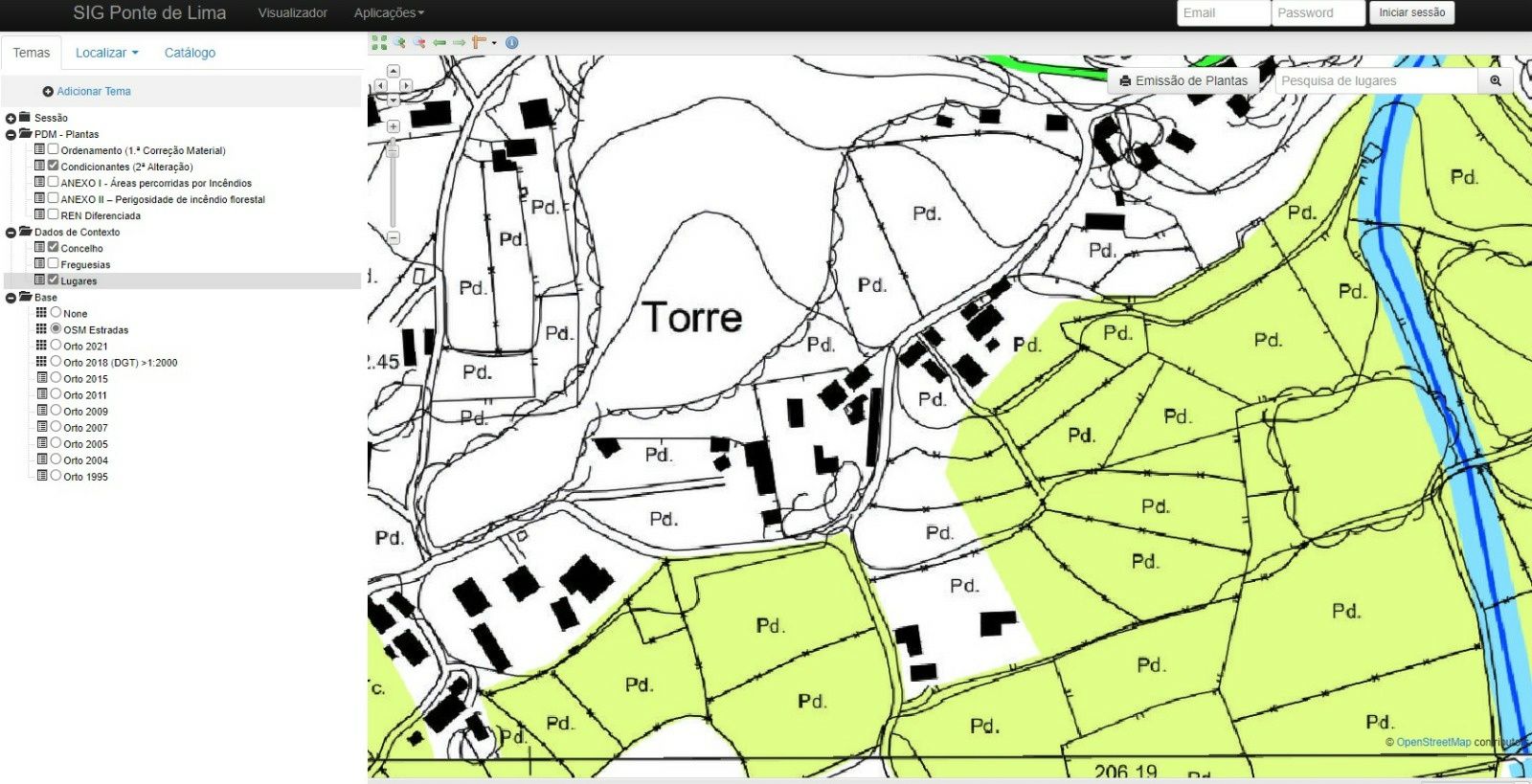This screenshot has width=1532, height=784.
Task: Click legend icon for ANEXO I layer
Action: pyautogui.click(x=39, y=182)
